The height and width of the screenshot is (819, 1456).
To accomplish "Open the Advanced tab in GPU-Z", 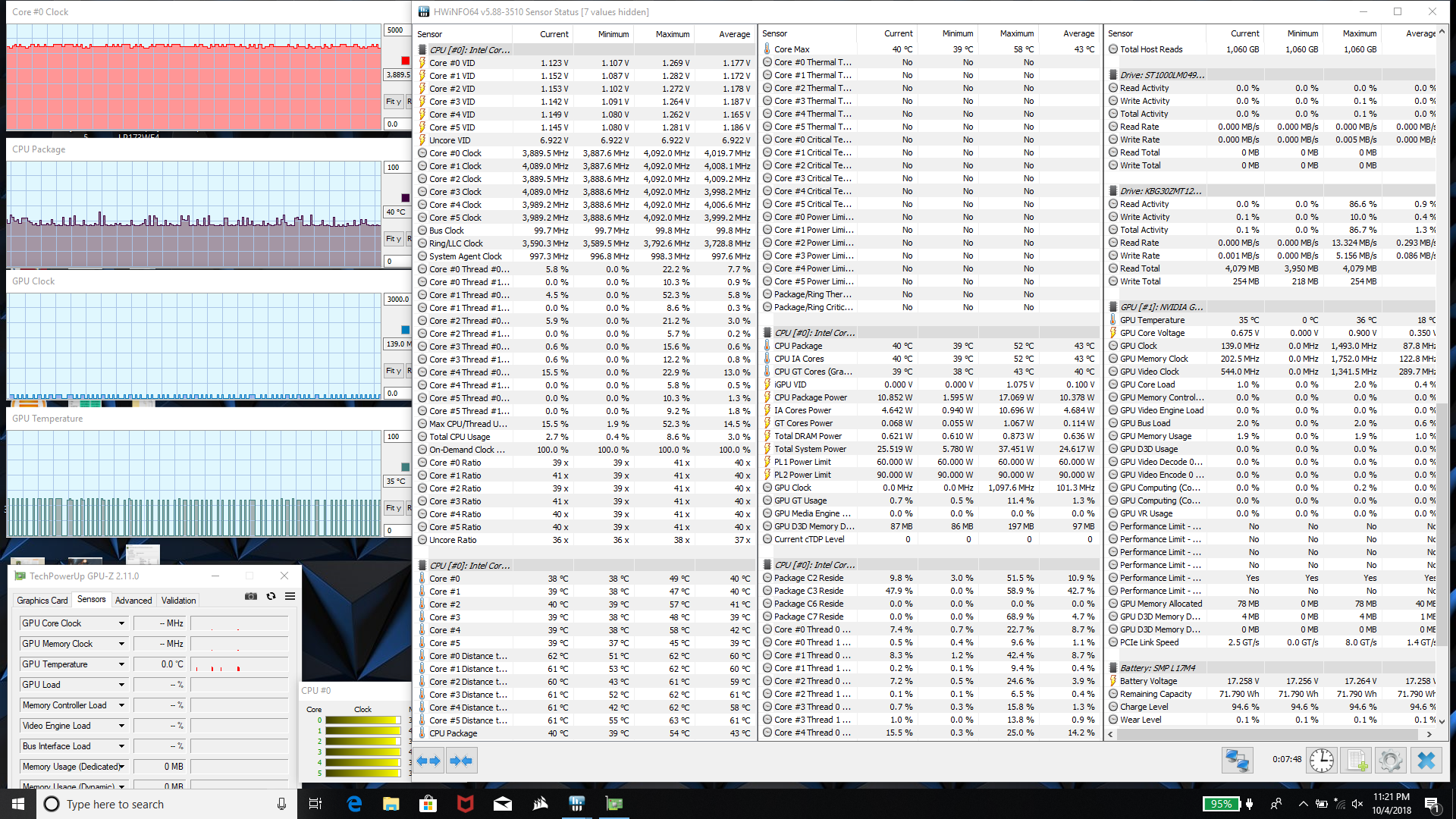I will tap(133, 600).
